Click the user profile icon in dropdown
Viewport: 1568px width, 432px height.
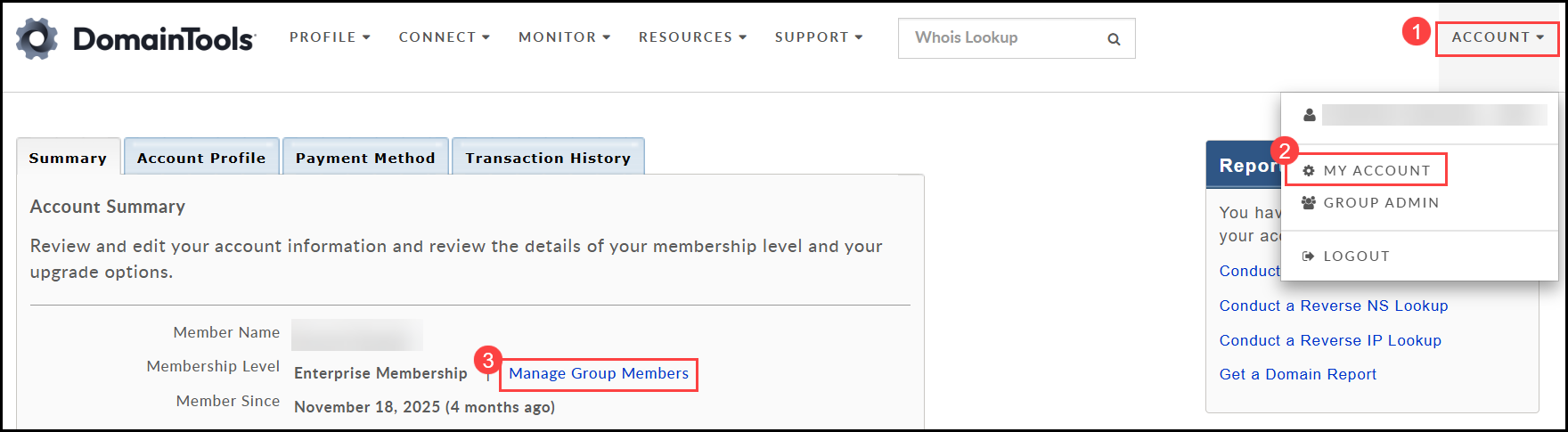[1309, 115]
